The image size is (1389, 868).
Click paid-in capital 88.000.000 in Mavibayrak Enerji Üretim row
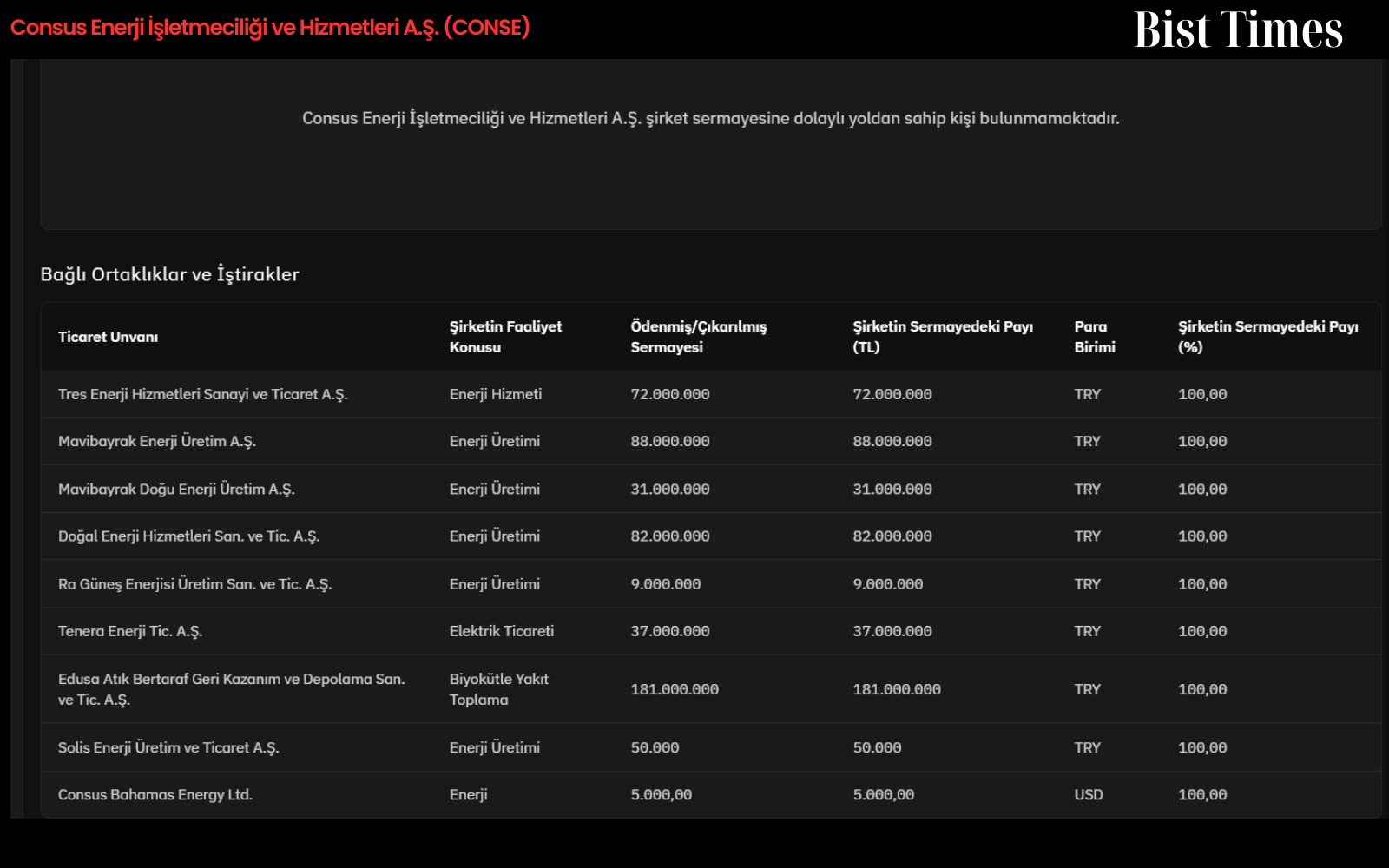[x=670, y=441]
